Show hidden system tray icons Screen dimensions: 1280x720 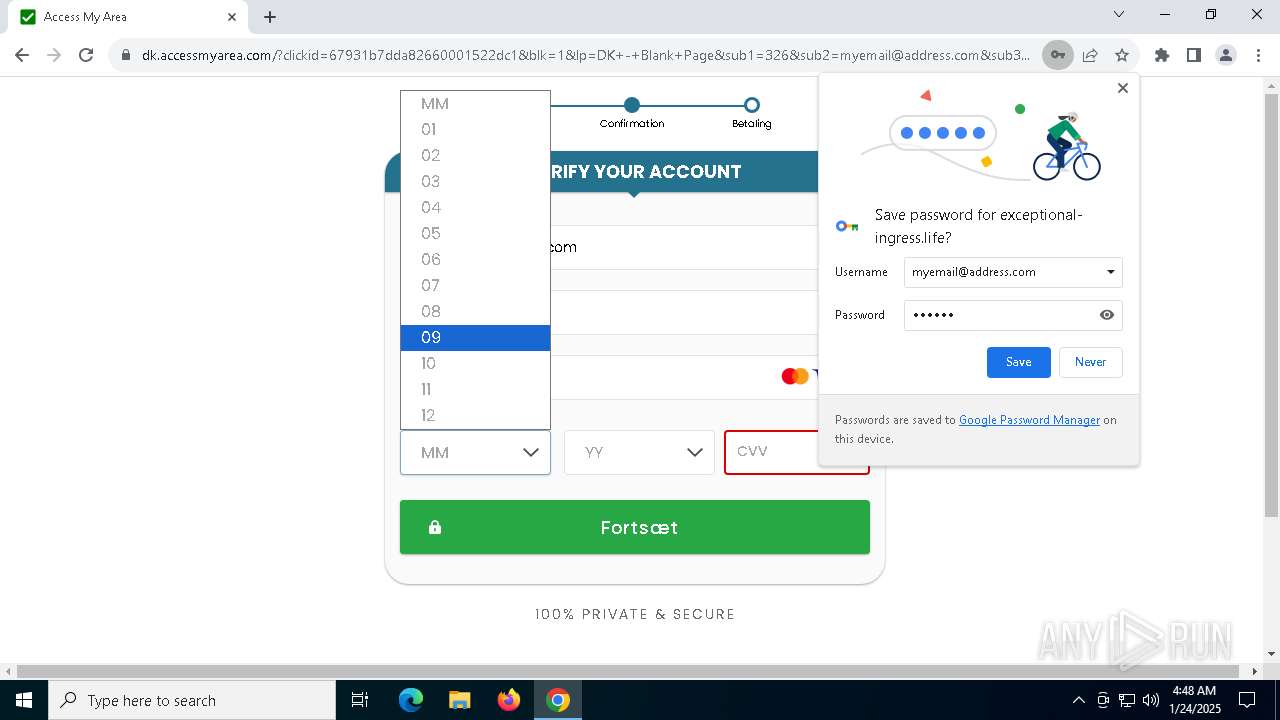click(1078, 700)
